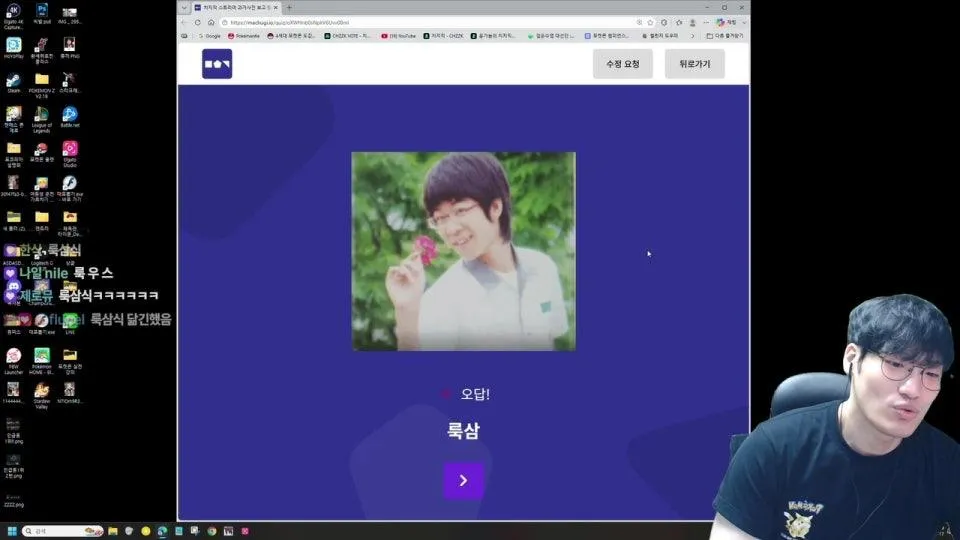
Task: Click the browser address bar URL
Action: 290,23
